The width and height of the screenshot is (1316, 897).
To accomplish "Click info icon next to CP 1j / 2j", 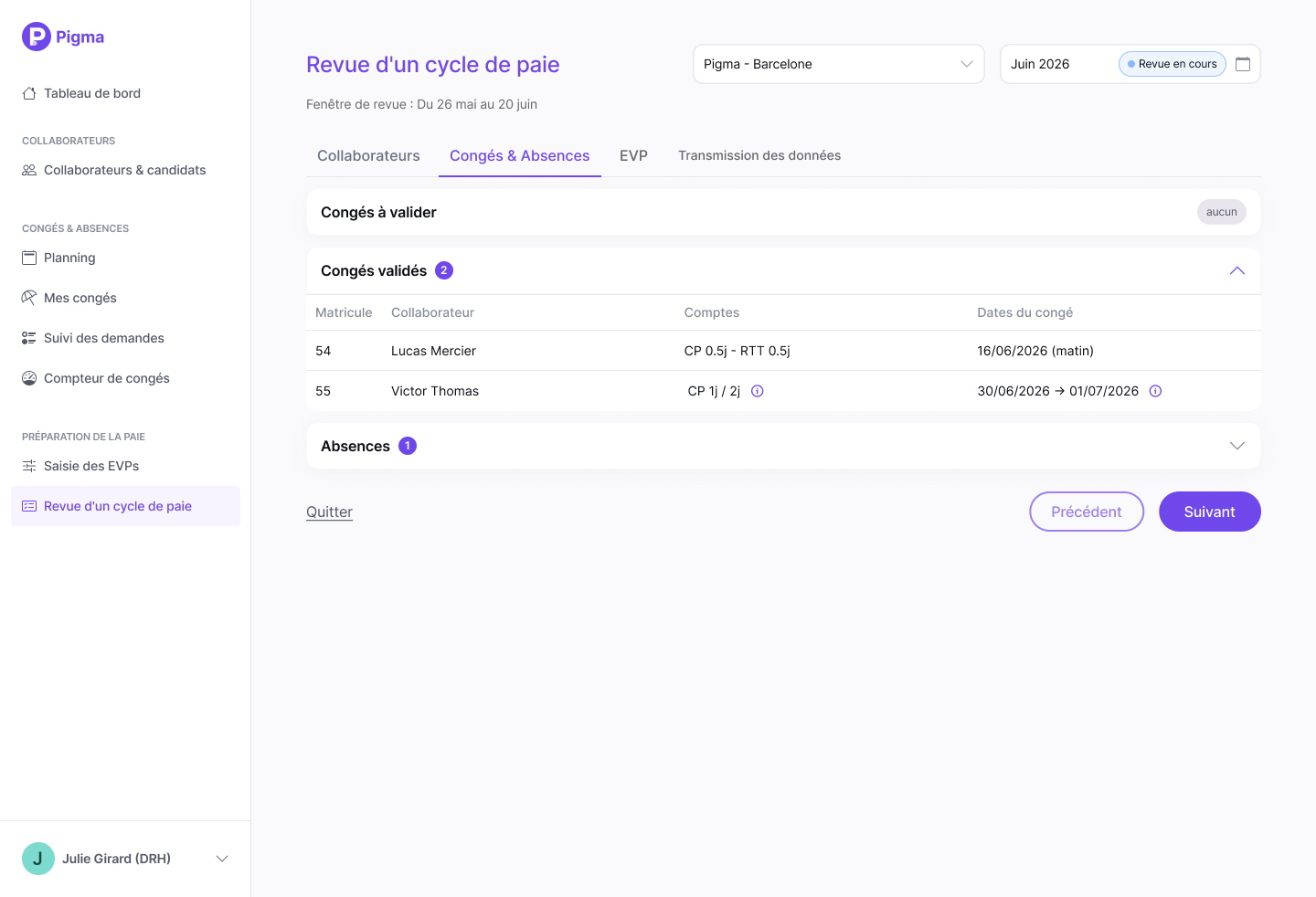I will [758, 391].
